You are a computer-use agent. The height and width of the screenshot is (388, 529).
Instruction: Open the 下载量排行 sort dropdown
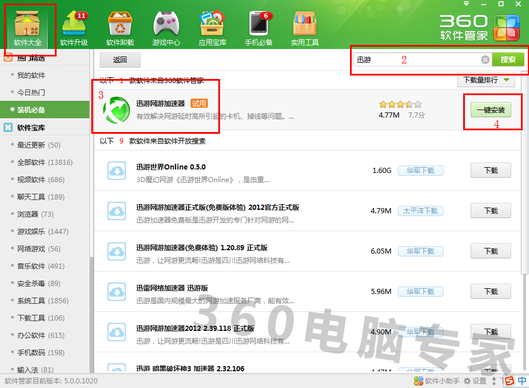click(486, 80)
